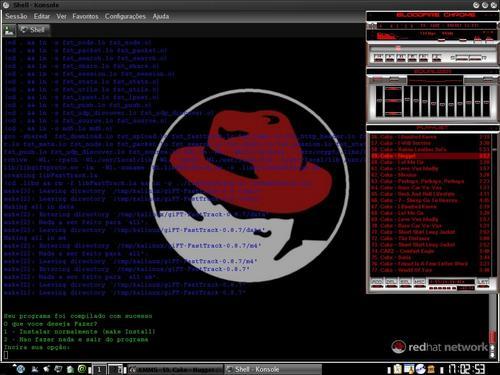500x375 pixels.
Task: Click the XMMS next track button
Action: tap(424, 58)
